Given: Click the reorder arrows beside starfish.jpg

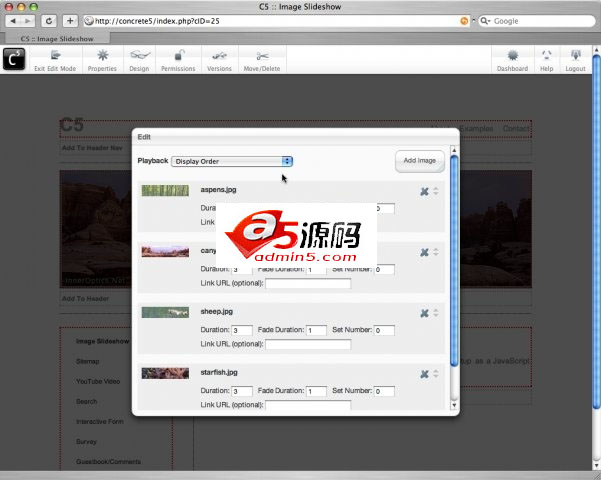Looking at the screenshot, I should click(436, 374).
